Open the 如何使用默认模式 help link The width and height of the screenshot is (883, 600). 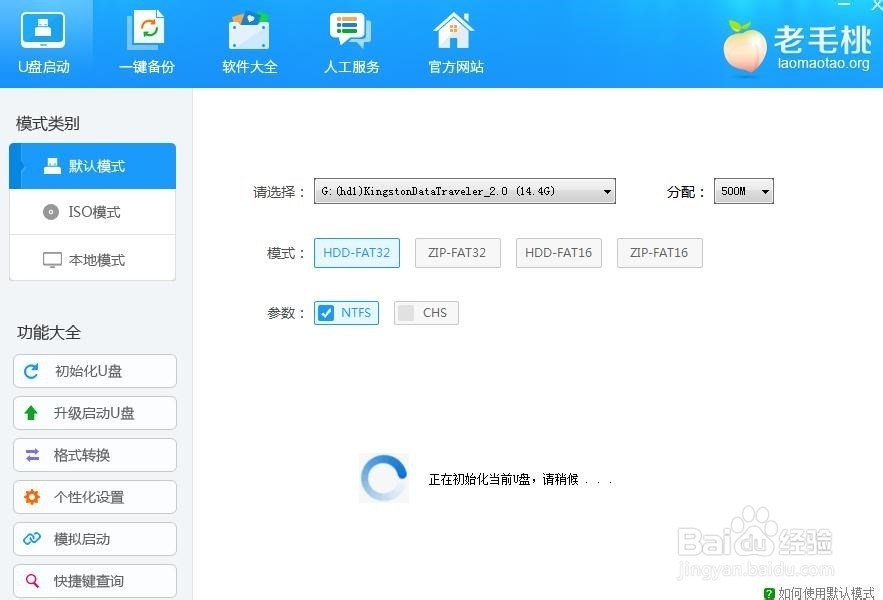click(x=826, y=593)
